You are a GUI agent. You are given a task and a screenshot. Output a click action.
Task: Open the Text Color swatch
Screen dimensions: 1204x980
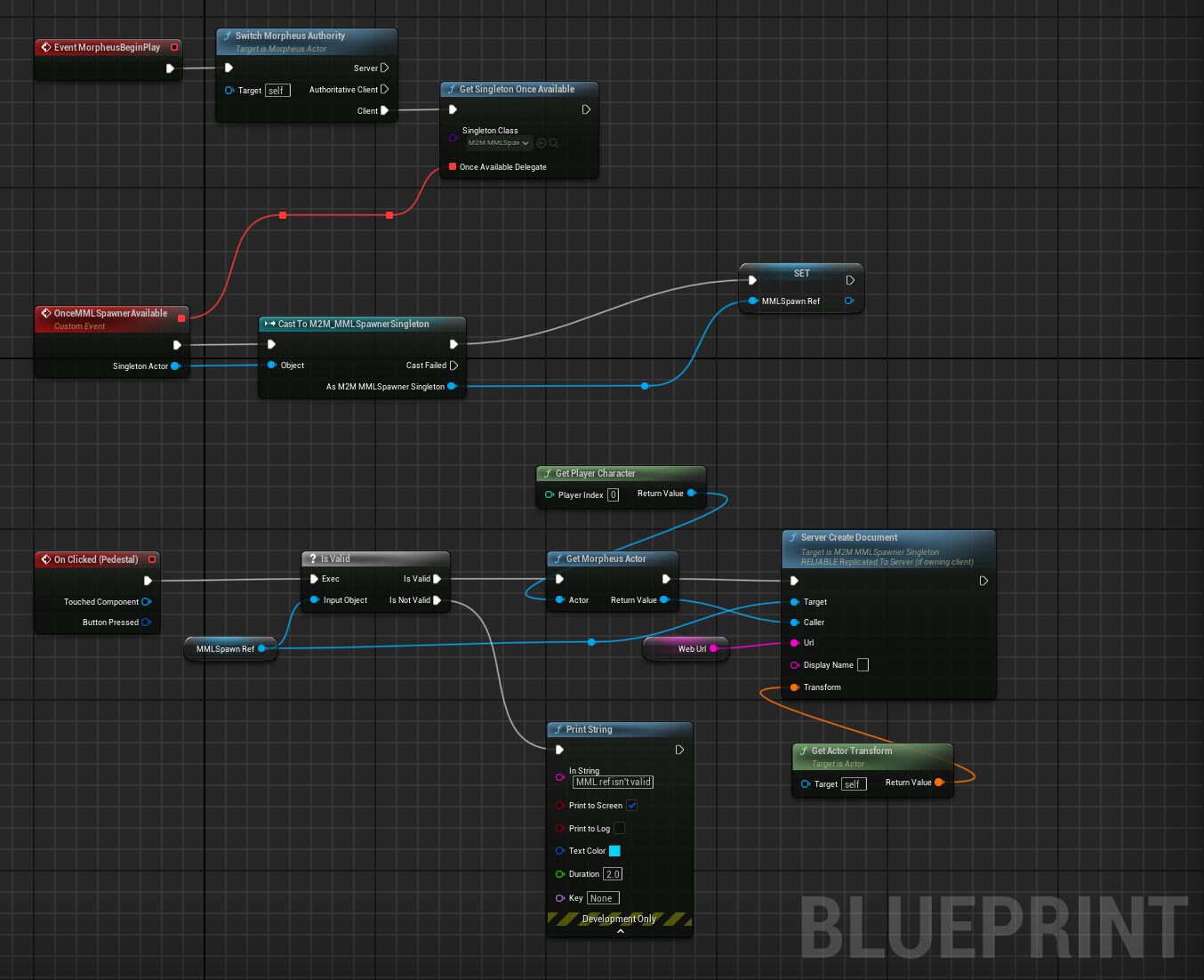pos(614,851)
